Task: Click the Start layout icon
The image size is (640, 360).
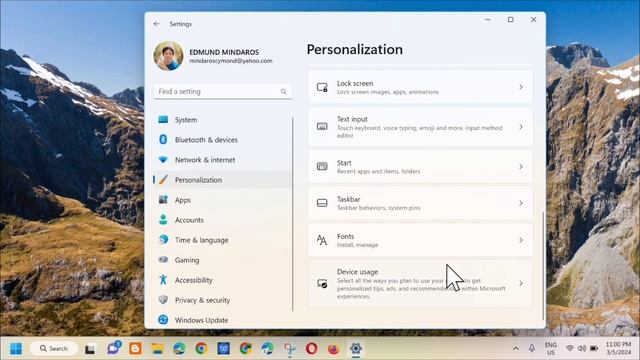Action: [322, 167]
